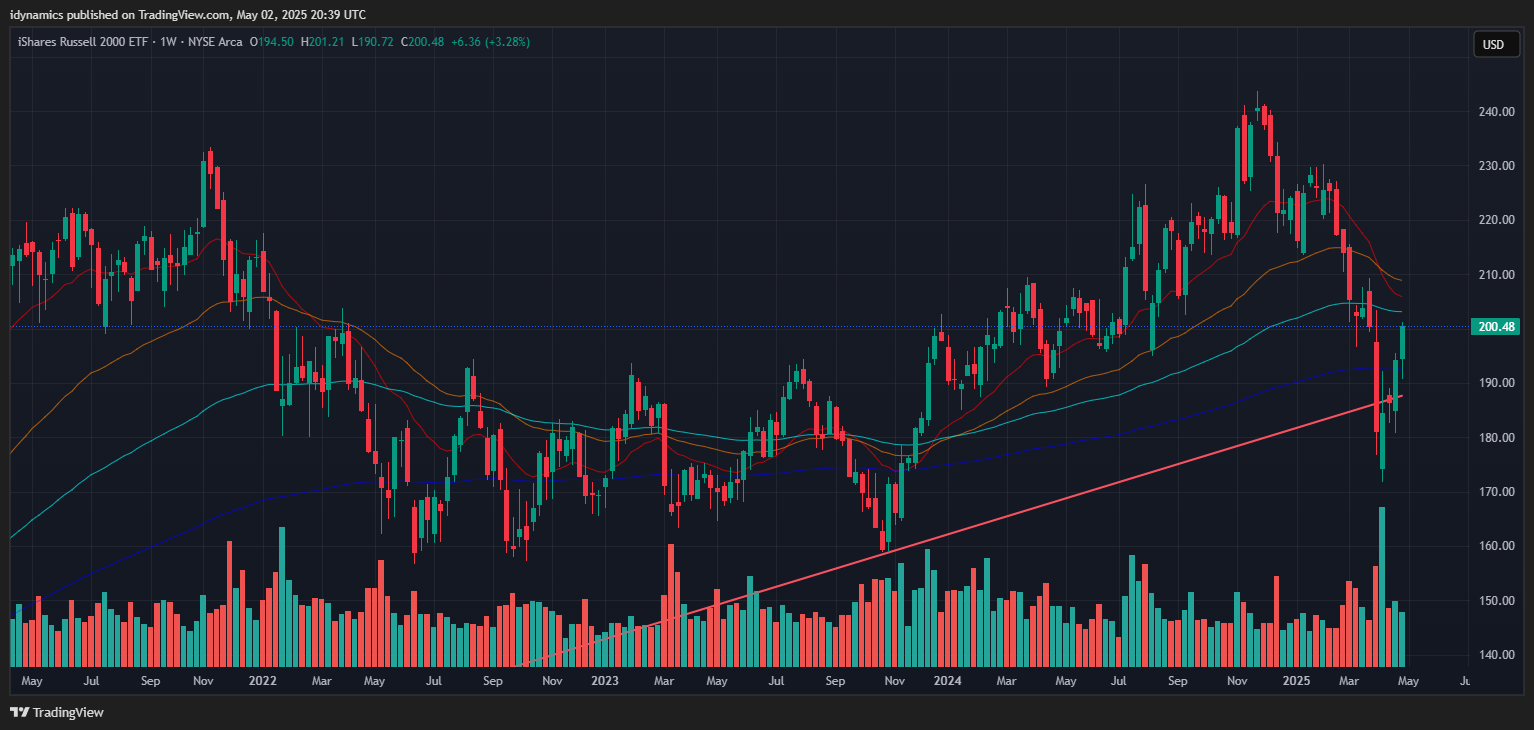1534x730 pixels.
Task: Click the tallest green volume bar
Action: coord(1382,587)
